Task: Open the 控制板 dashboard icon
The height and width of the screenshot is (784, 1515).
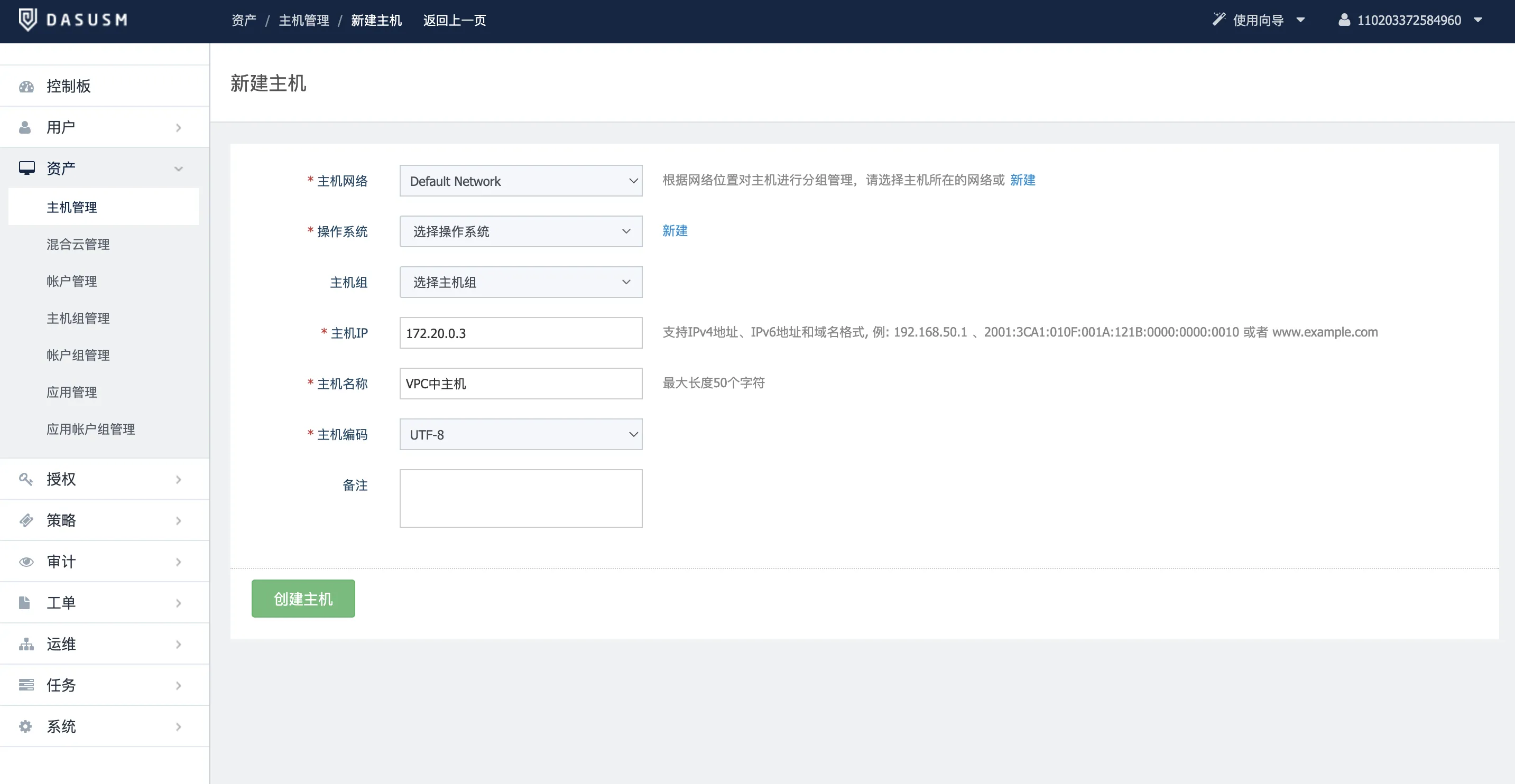Action: point(26,86)
